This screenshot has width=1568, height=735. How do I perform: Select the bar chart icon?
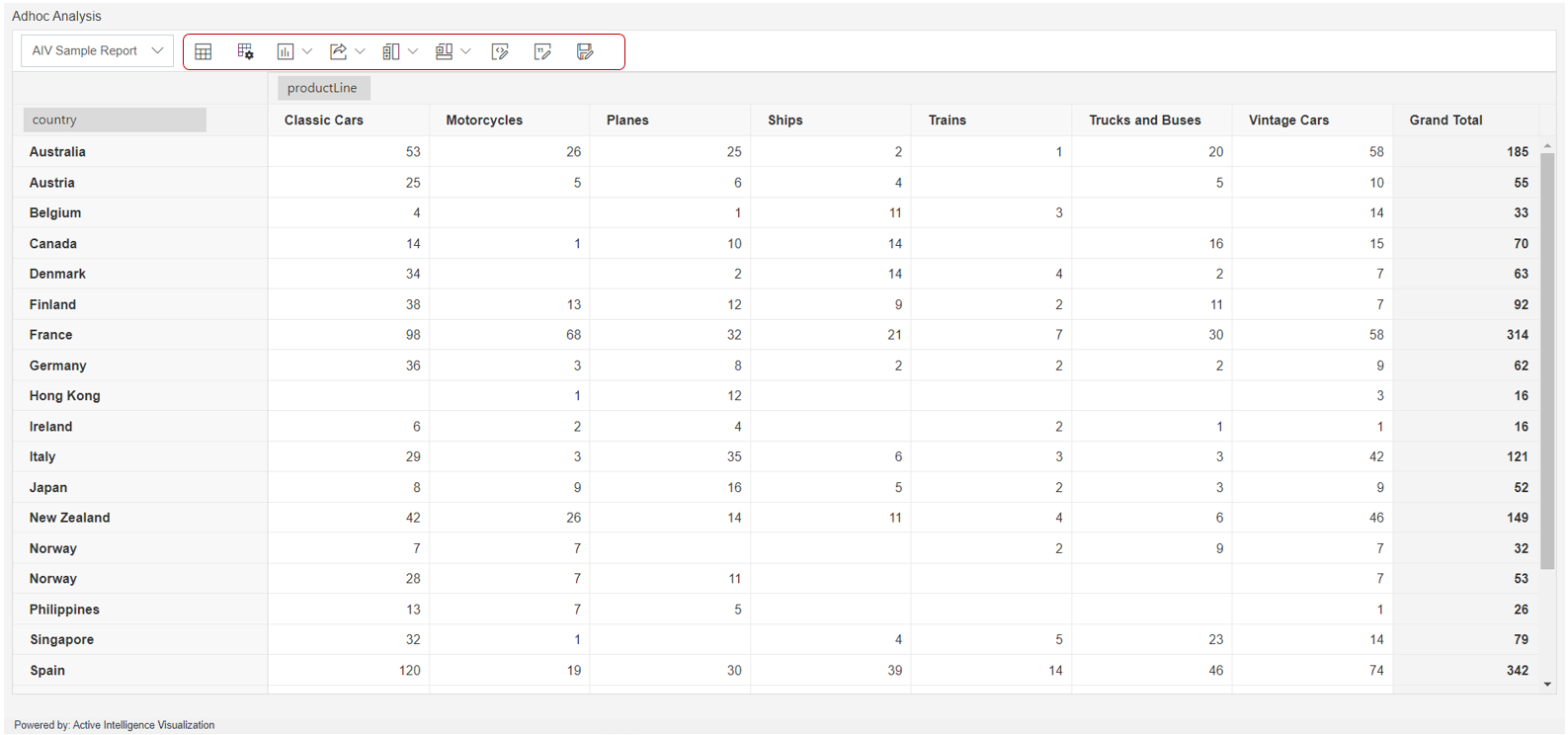pos(286,51)
